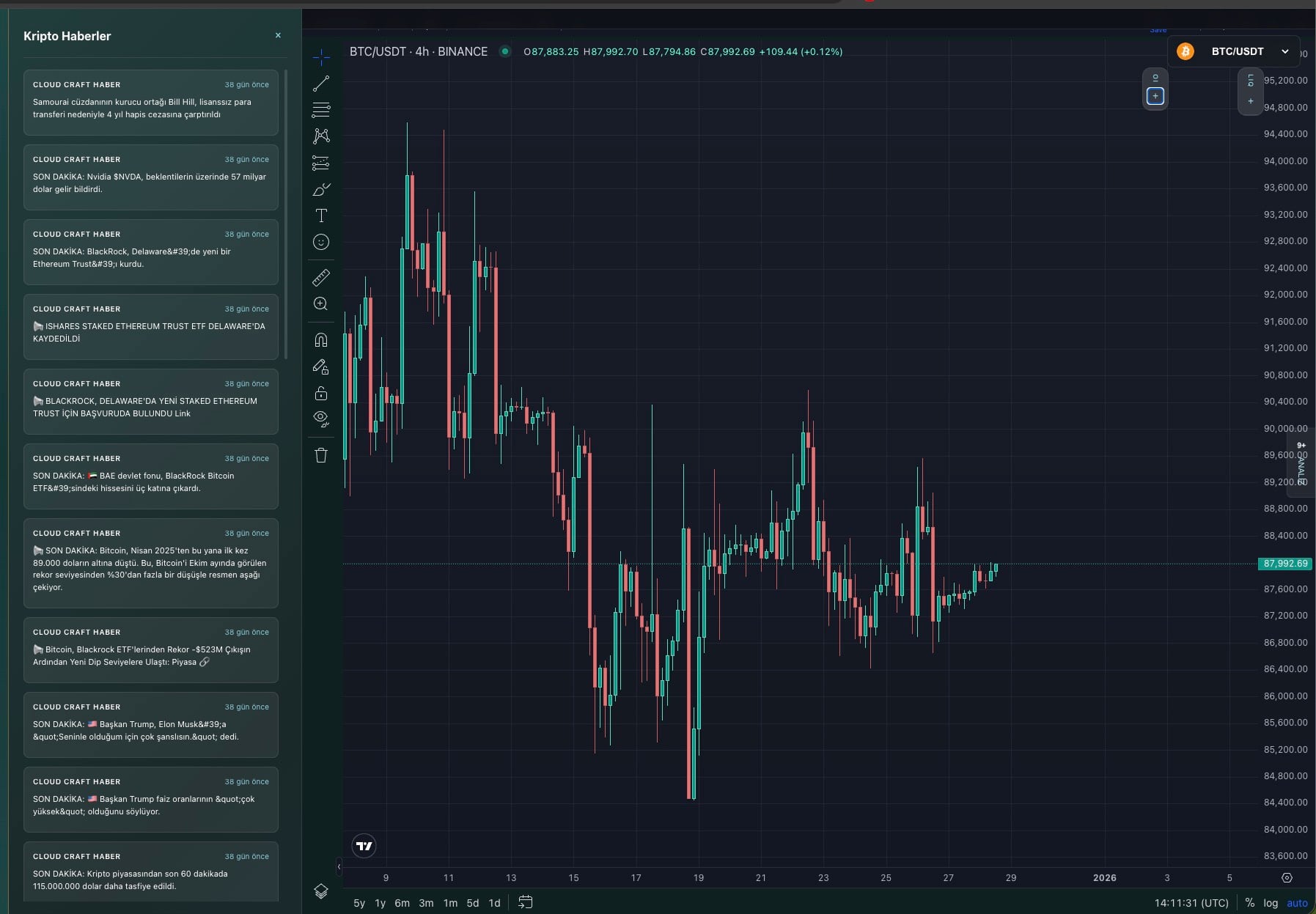Screen dimensions: 1316x914
Task: Select the ruler measure tool
Action: (x=321, y=278)
